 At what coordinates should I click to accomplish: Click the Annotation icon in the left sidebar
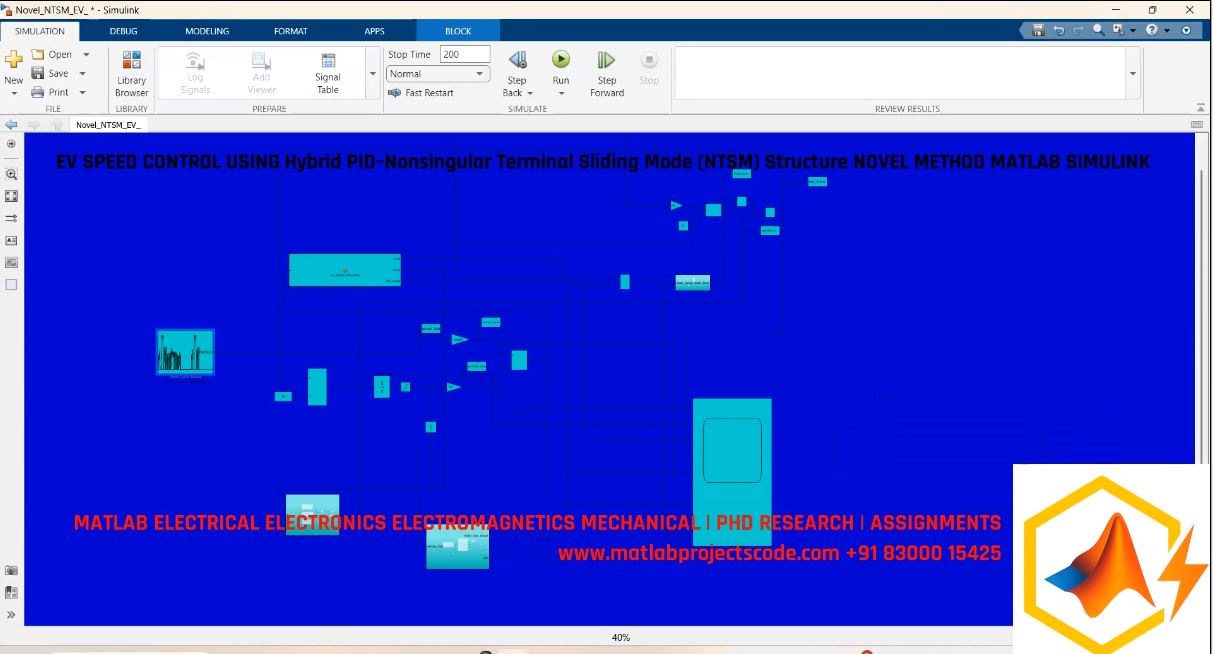click(x=10, y=240)
